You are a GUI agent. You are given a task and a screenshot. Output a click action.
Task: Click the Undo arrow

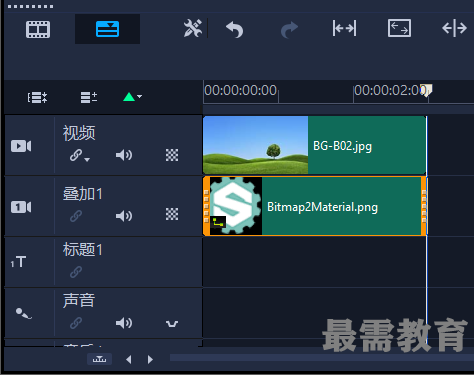(235, 29)
